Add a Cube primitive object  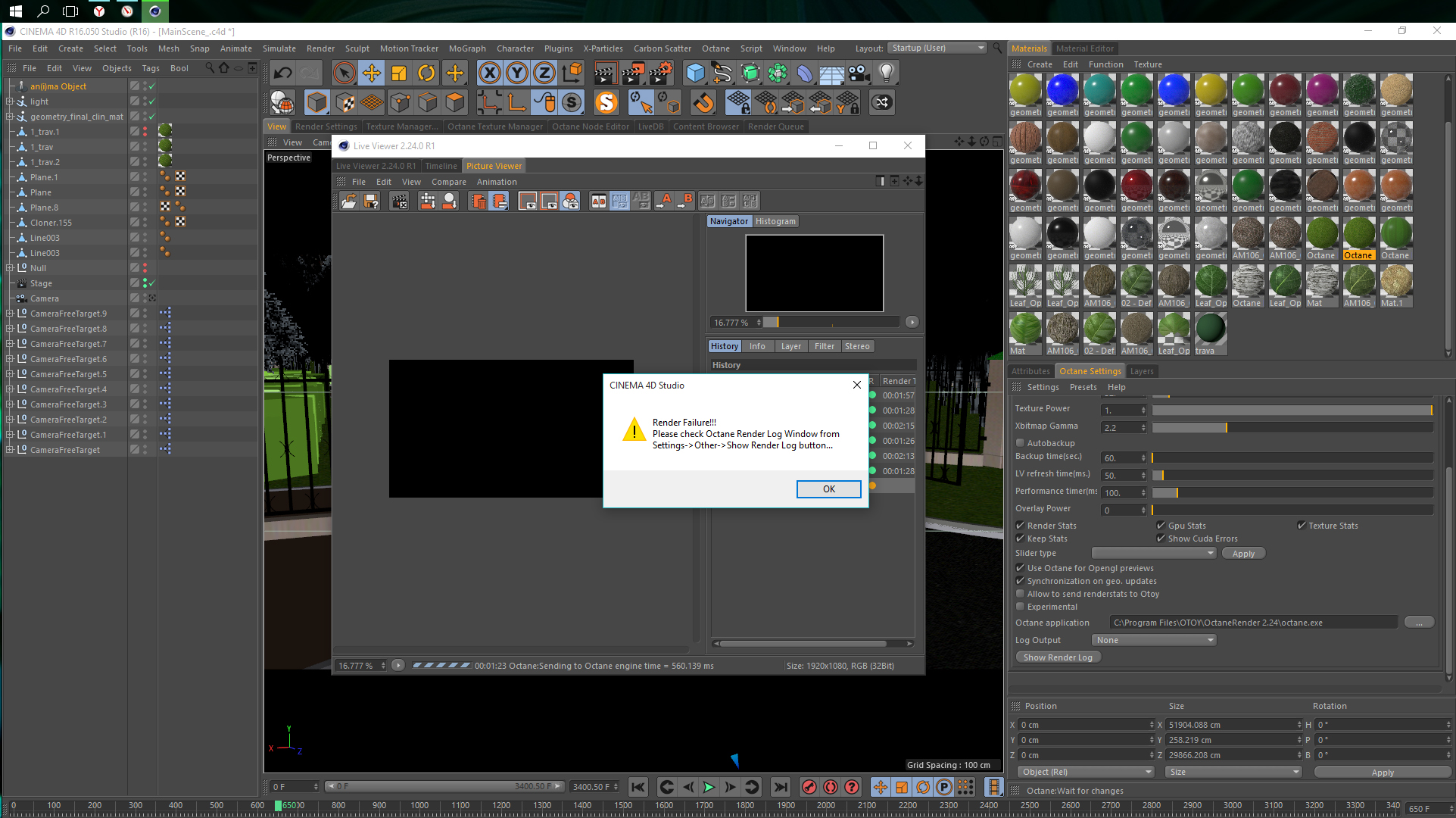click(x=695, y=73)
